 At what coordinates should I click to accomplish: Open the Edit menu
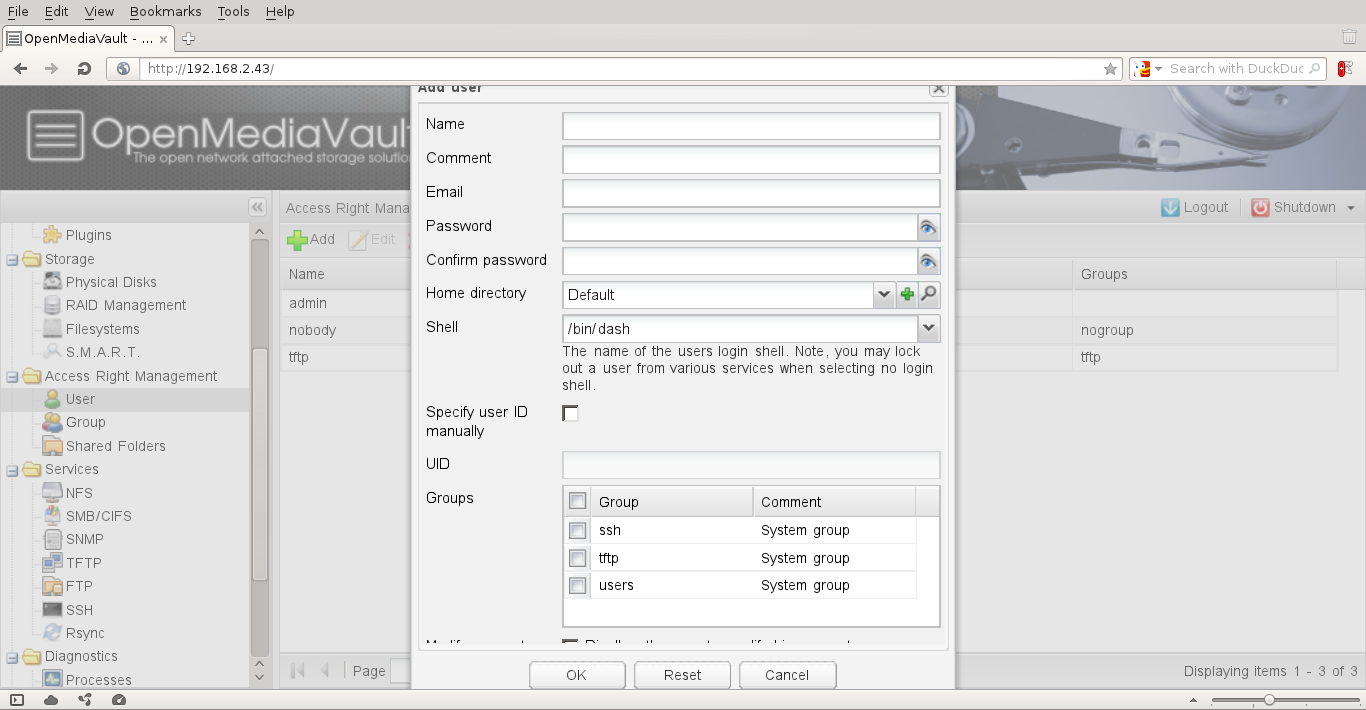[x=56, y=11]
